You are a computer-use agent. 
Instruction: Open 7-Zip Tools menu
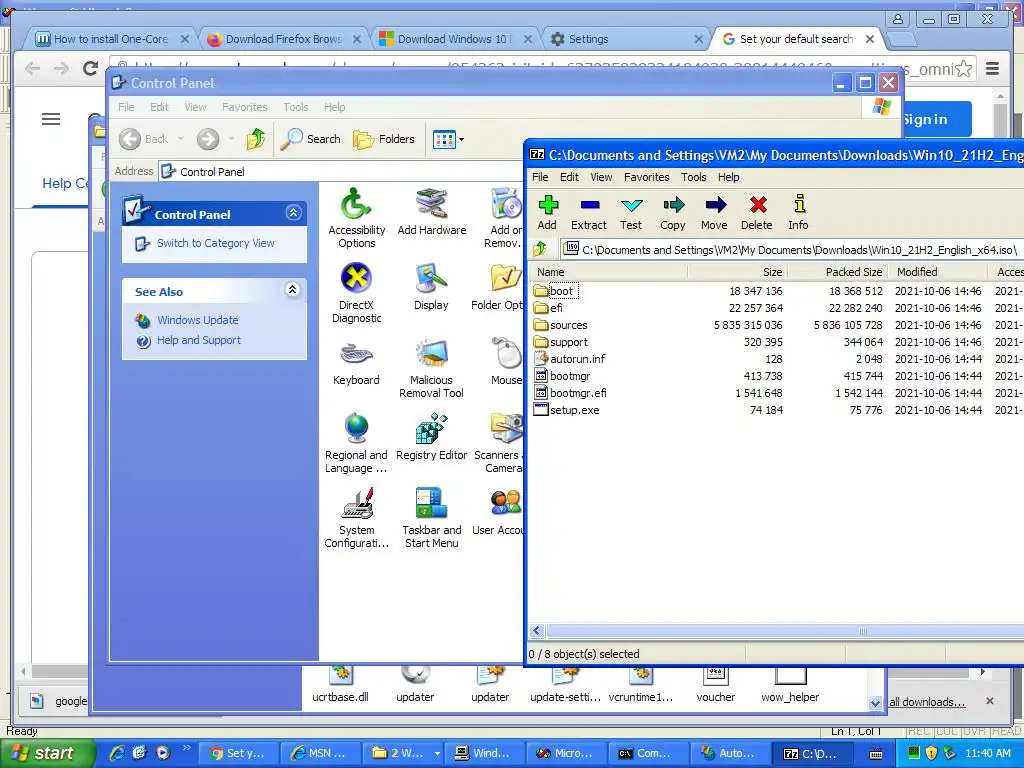click(694, 177)
